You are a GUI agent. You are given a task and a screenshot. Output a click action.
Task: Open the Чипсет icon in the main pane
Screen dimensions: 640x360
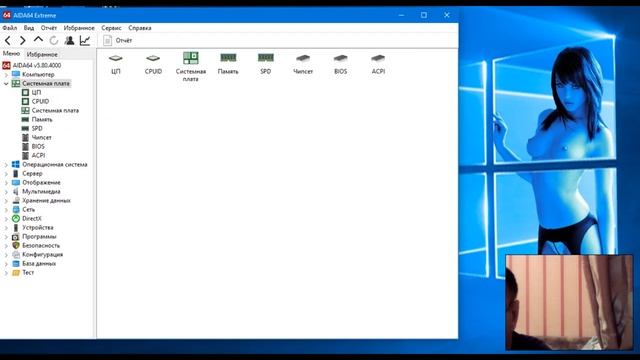click(x=303, y=64)
